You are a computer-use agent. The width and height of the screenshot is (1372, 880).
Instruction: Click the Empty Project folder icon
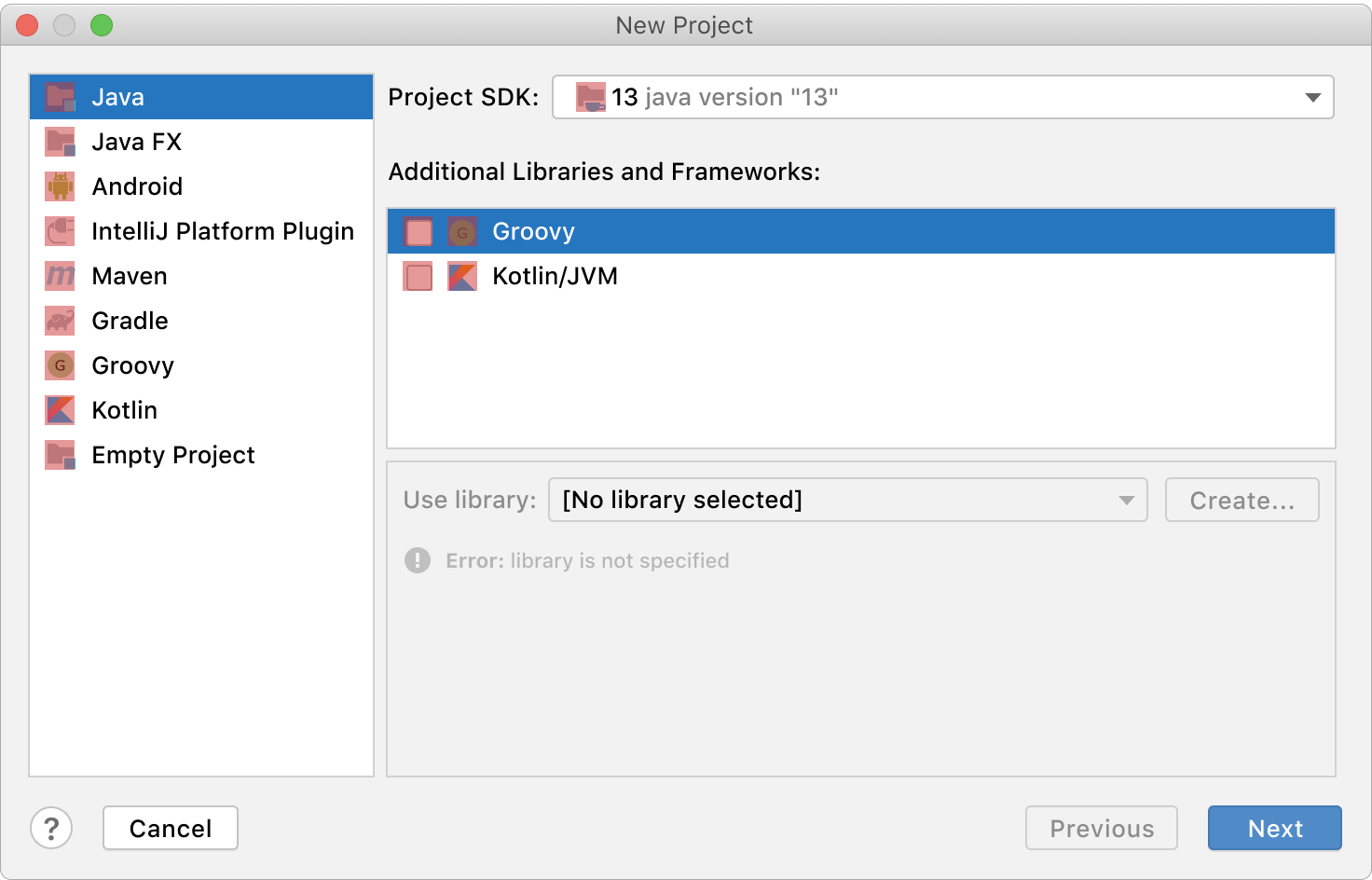[60, 455]
